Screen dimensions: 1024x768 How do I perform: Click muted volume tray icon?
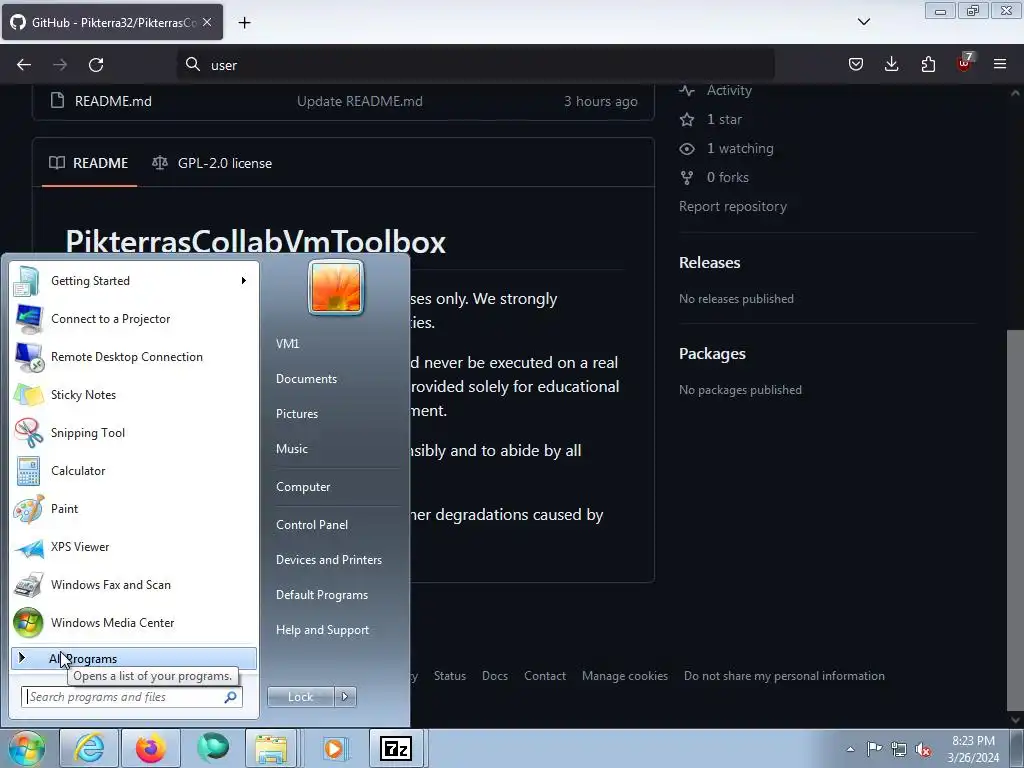pos(923,749)
